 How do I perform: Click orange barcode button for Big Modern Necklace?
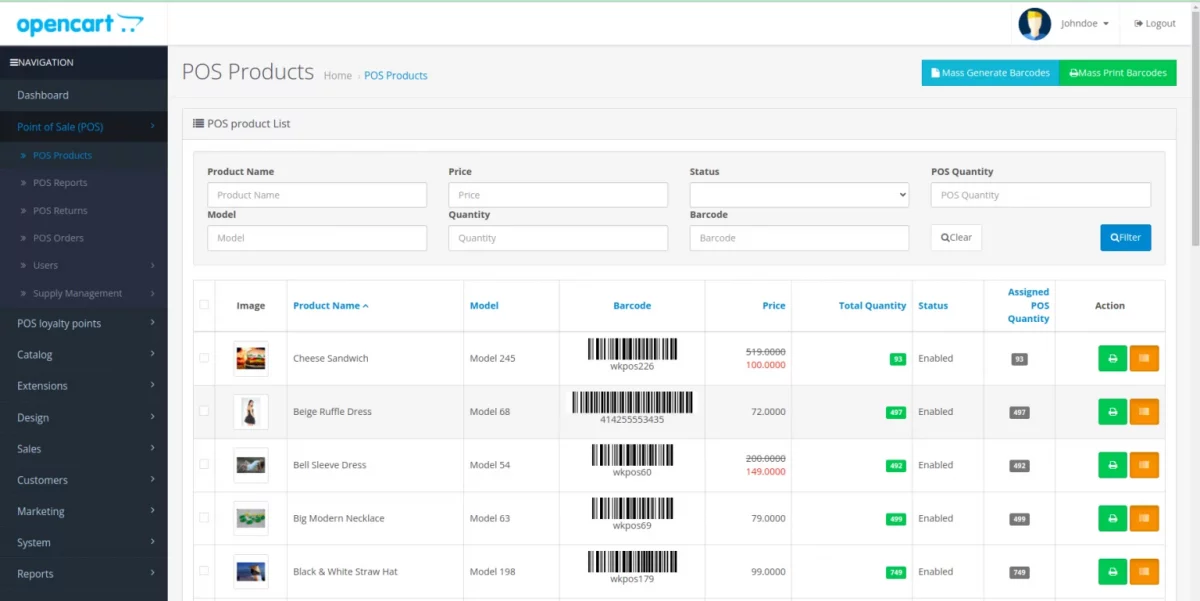click(1144, 518)
